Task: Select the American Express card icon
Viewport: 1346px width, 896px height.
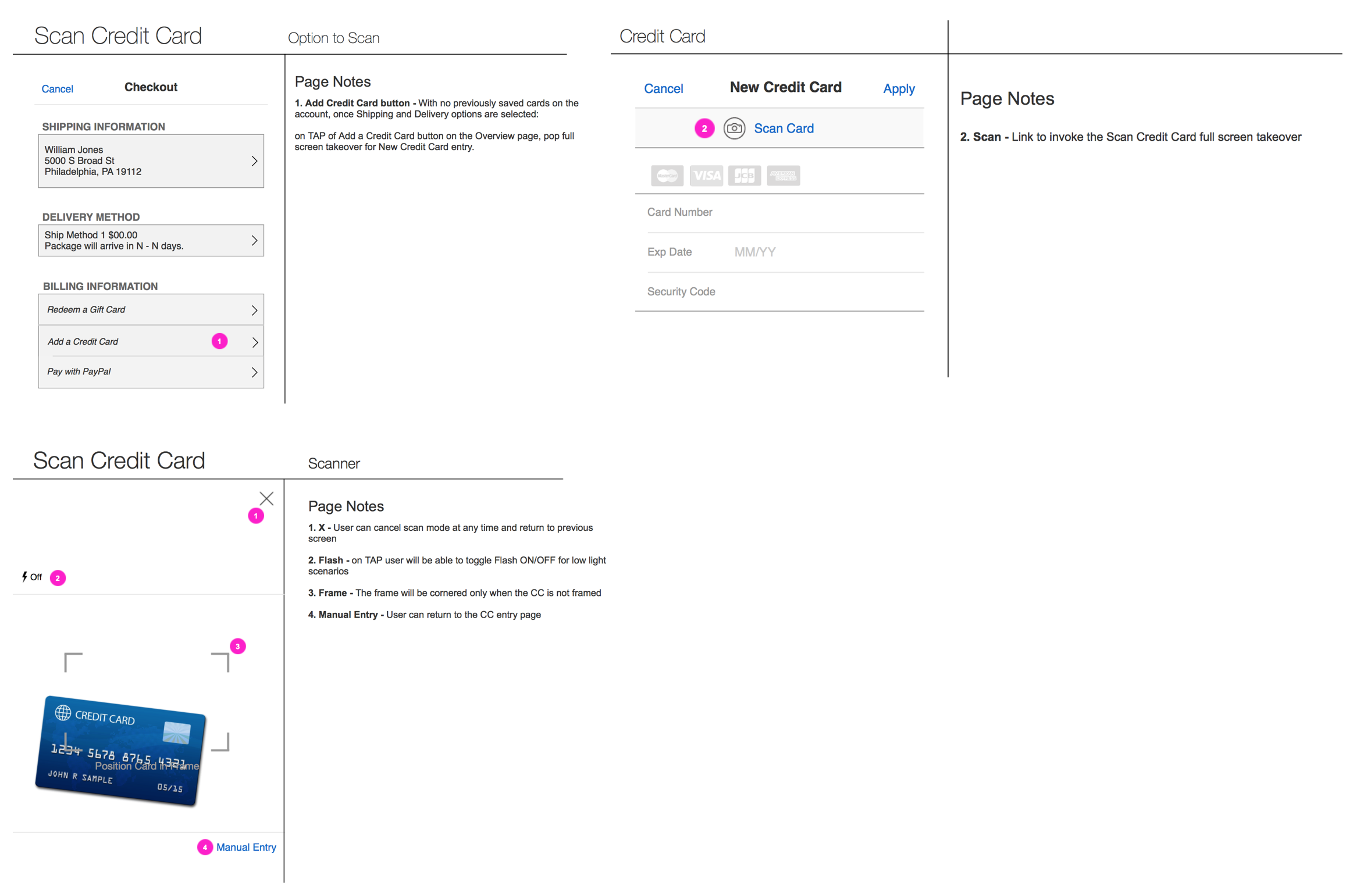Action: point(783,176)
